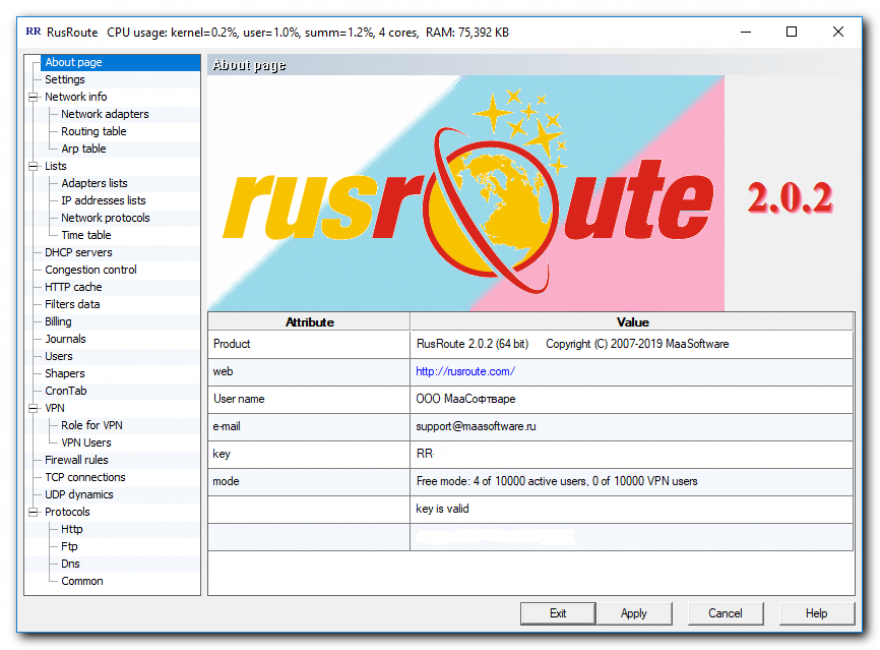Collapse the Lists tree node
Screen dimensions: 880x650
pos(33,166)
